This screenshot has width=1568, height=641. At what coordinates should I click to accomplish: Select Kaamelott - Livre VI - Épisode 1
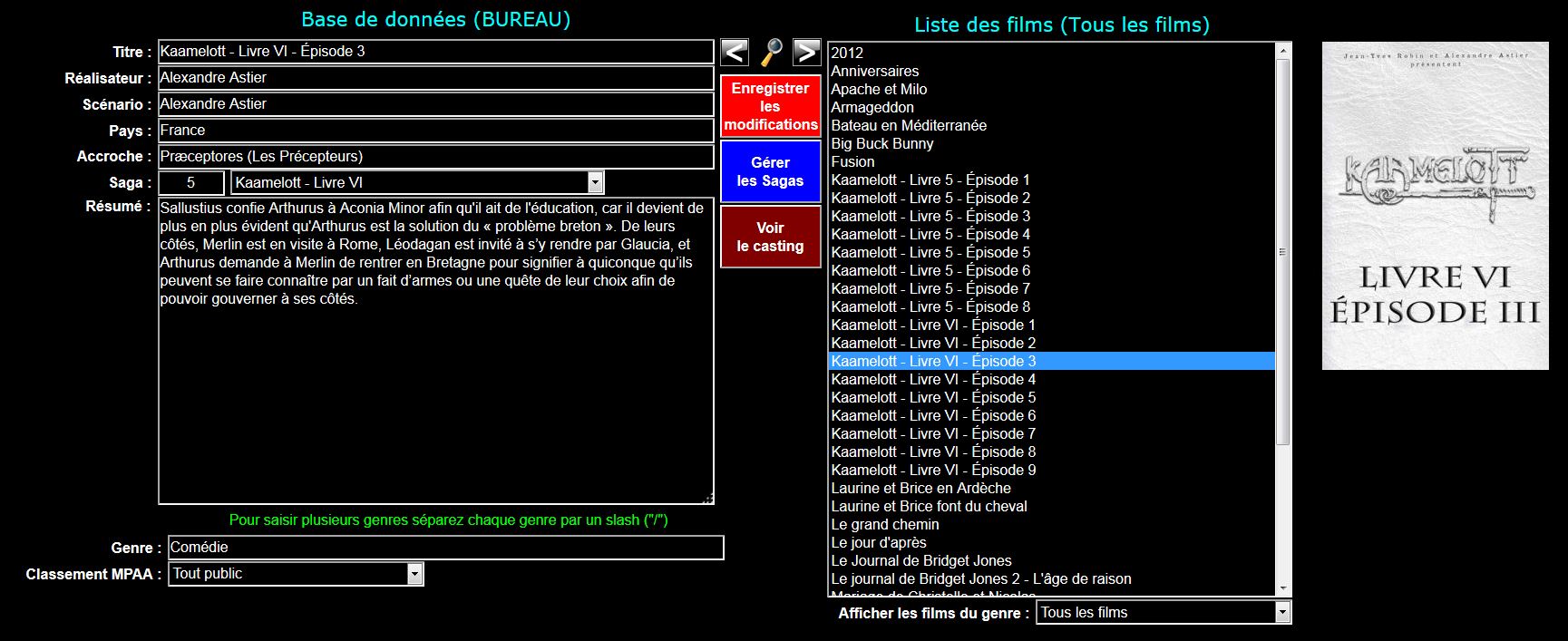[x=1052, y=325]
